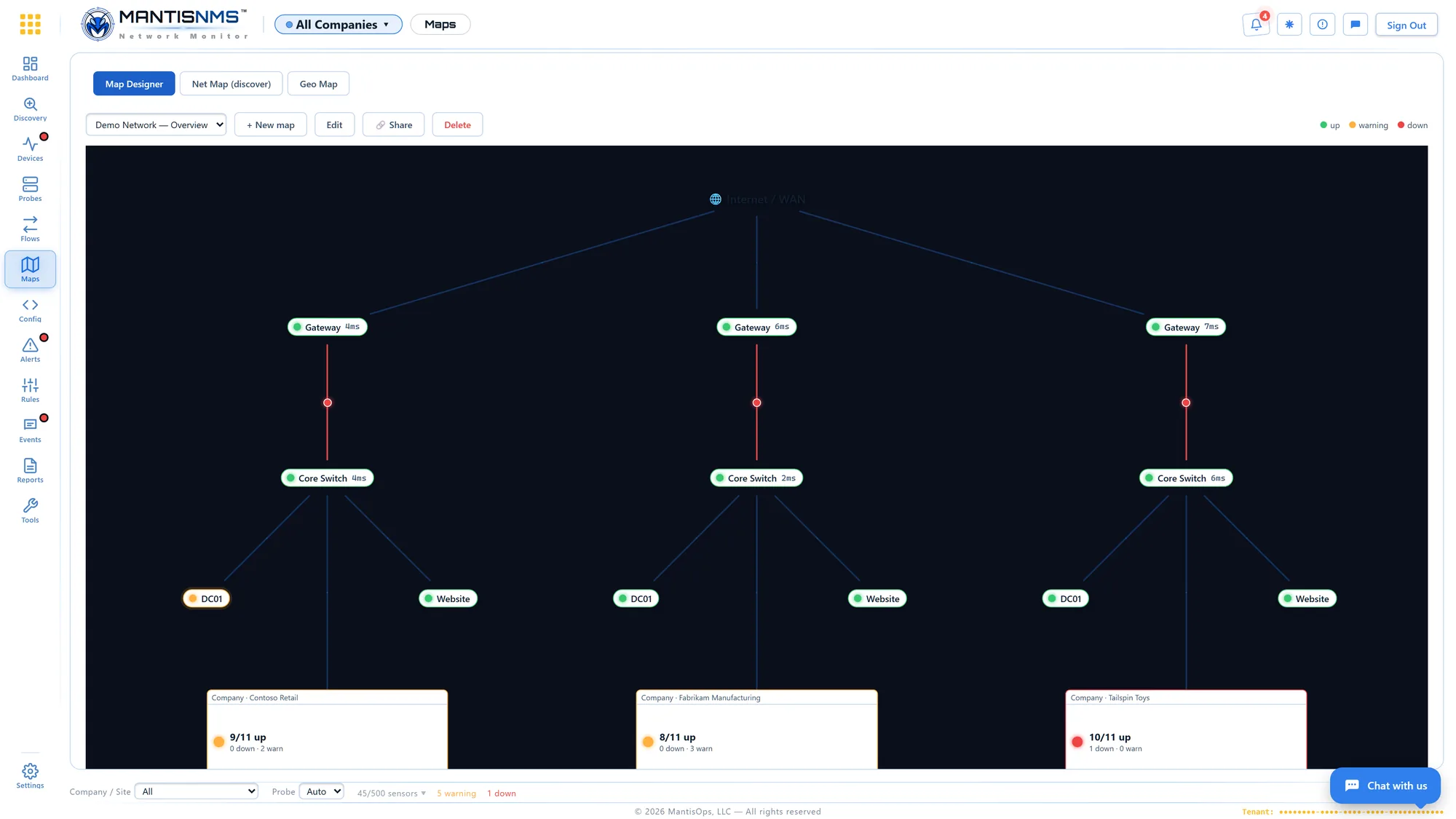Open the Probe Auto dropdown
This screenshot has height=819, width=1456.
321,791
